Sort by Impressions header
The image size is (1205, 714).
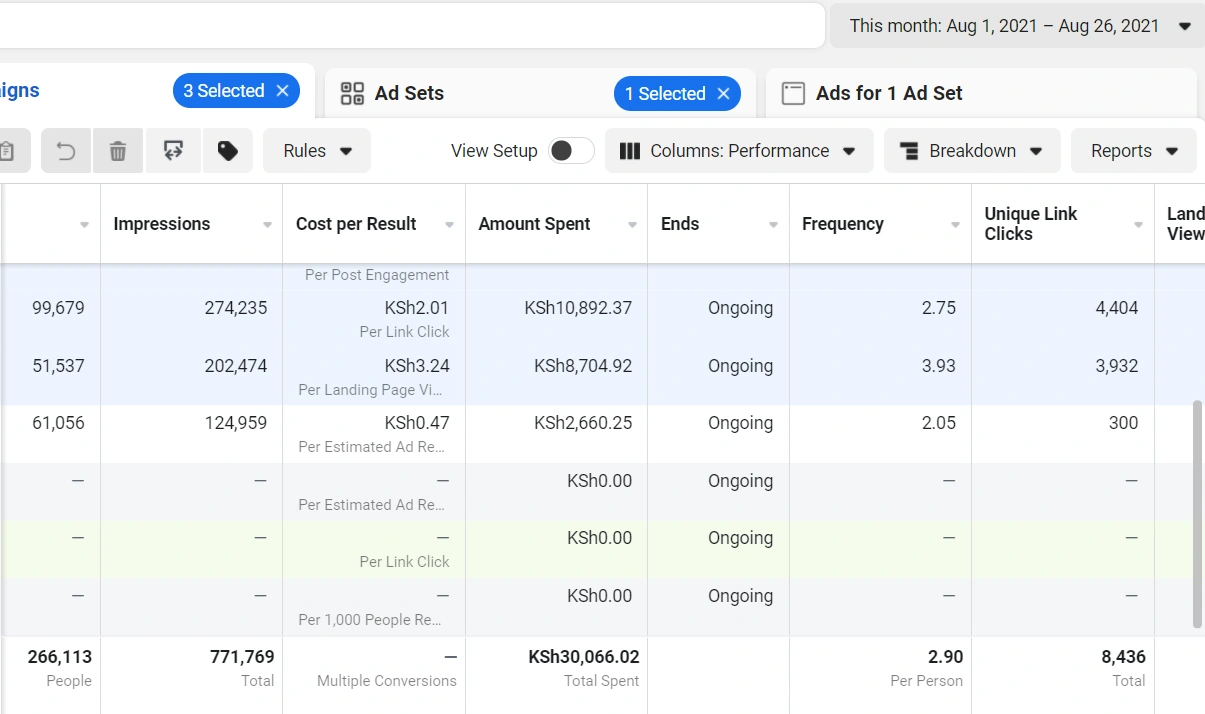[x=162, y=224]
